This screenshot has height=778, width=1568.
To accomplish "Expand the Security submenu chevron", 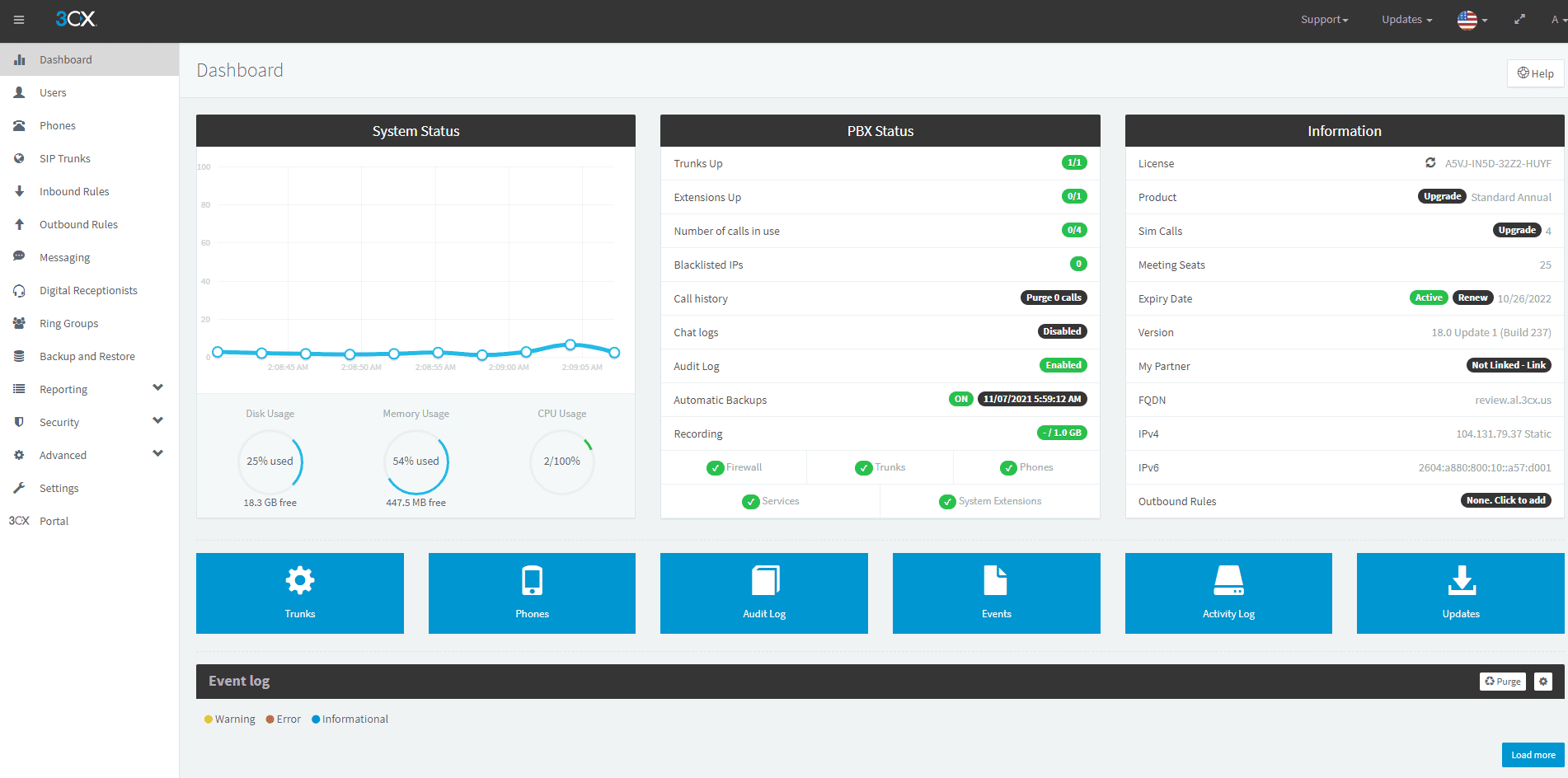I will click(x=157, y=420).
